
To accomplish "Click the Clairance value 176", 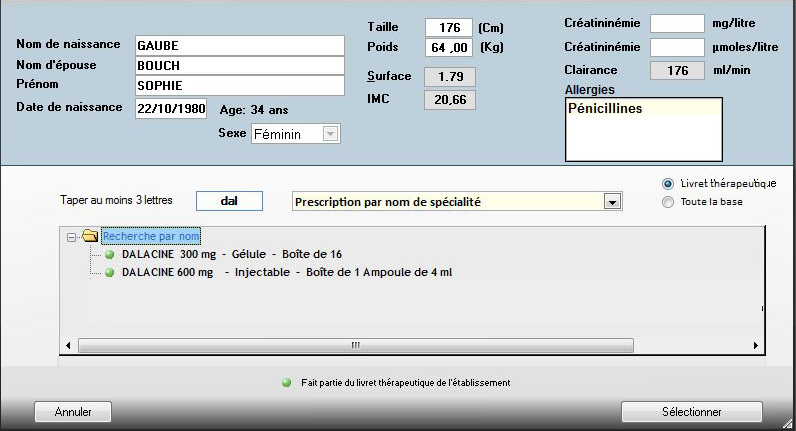I will tap(677, 71).
